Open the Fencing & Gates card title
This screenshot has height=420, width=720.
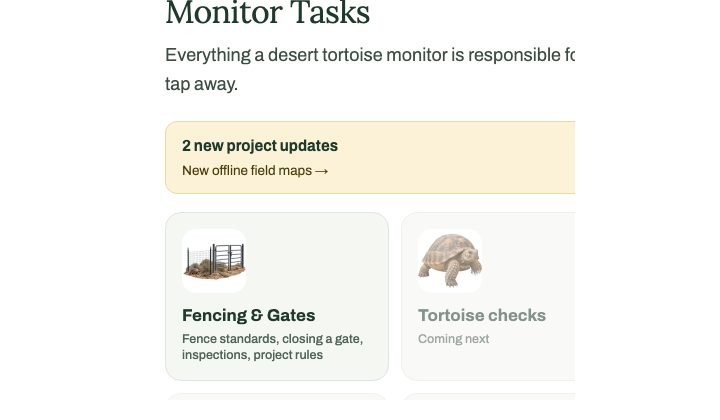pos(248,315)
